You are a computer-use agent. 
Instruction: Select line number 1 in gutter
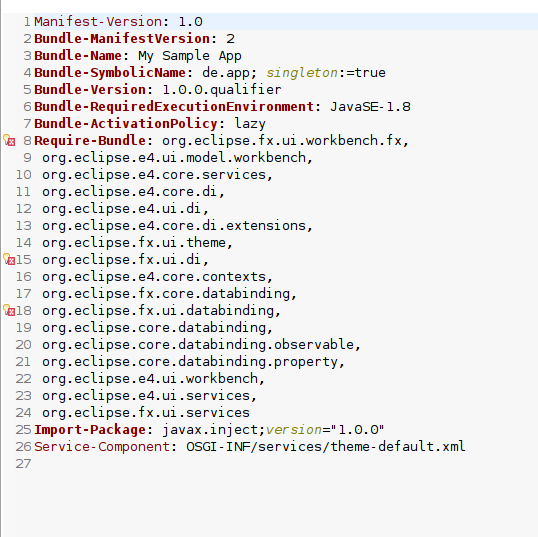click(x=27, y=22)
